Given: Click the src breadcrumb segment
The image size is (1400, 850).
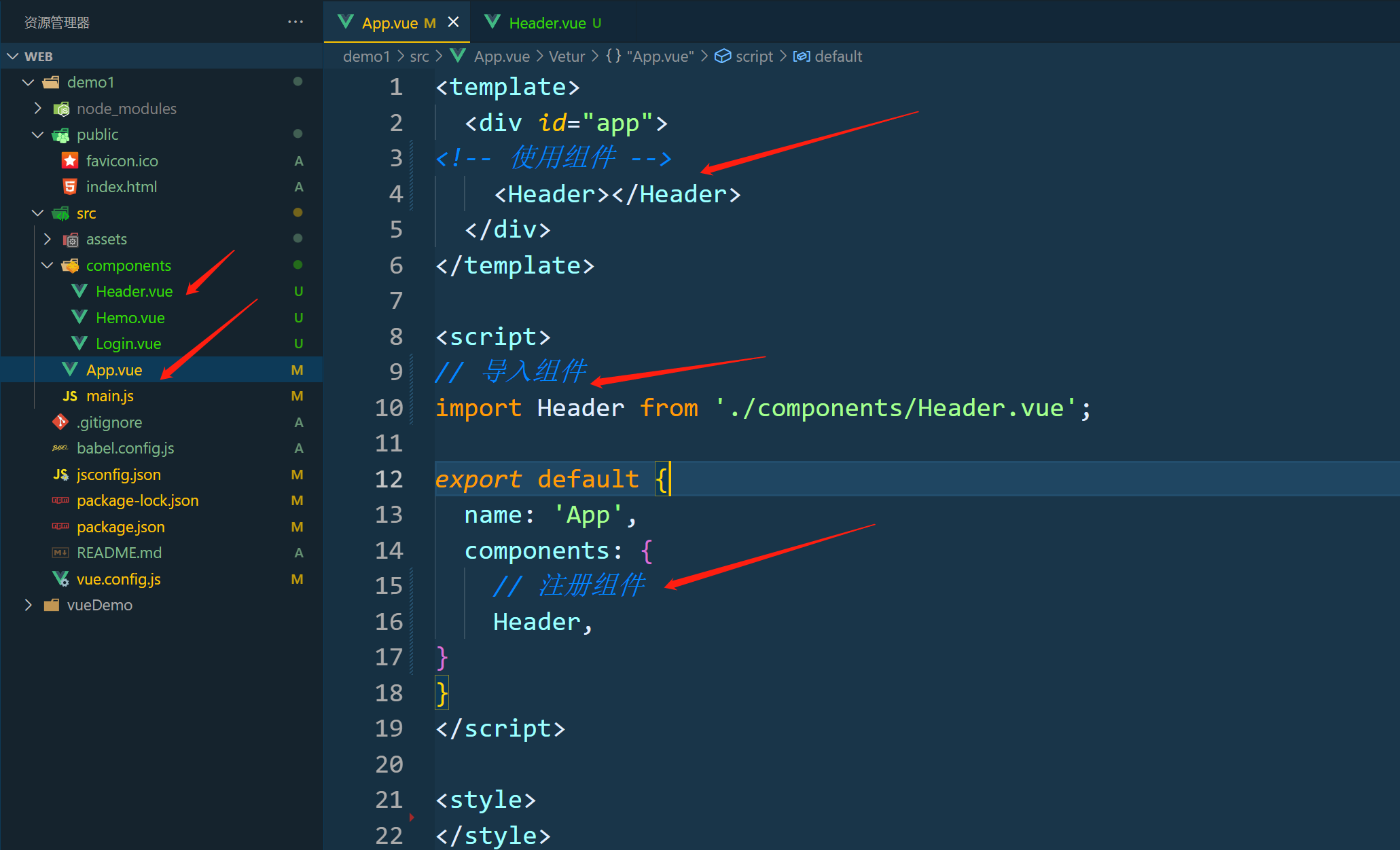Looking at the screenshot, I should [x=419, y=56].
